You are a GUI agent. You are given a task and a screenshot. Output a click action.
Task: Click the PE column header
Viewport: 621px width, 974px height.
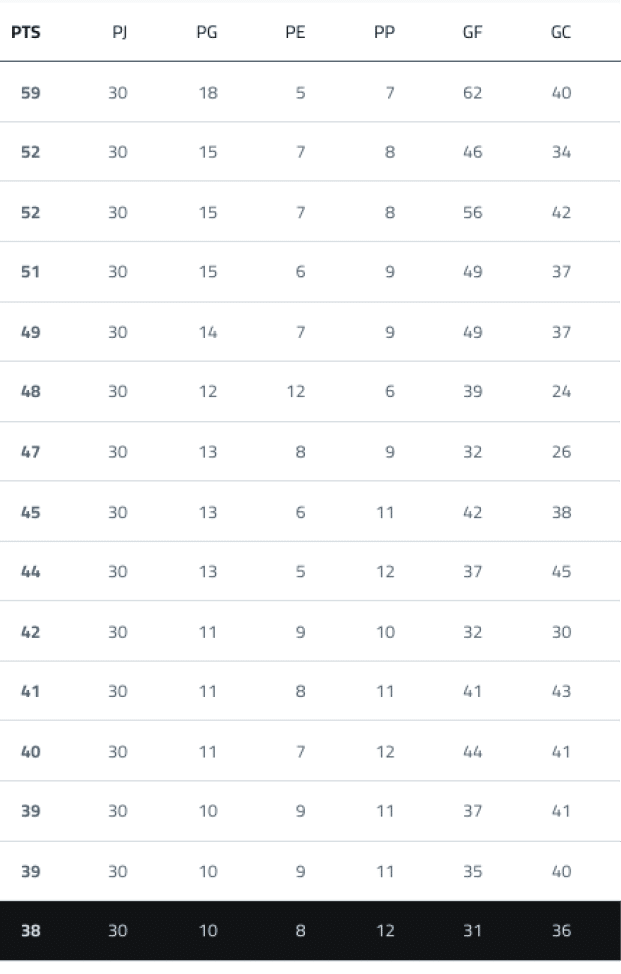click(295, 32)
